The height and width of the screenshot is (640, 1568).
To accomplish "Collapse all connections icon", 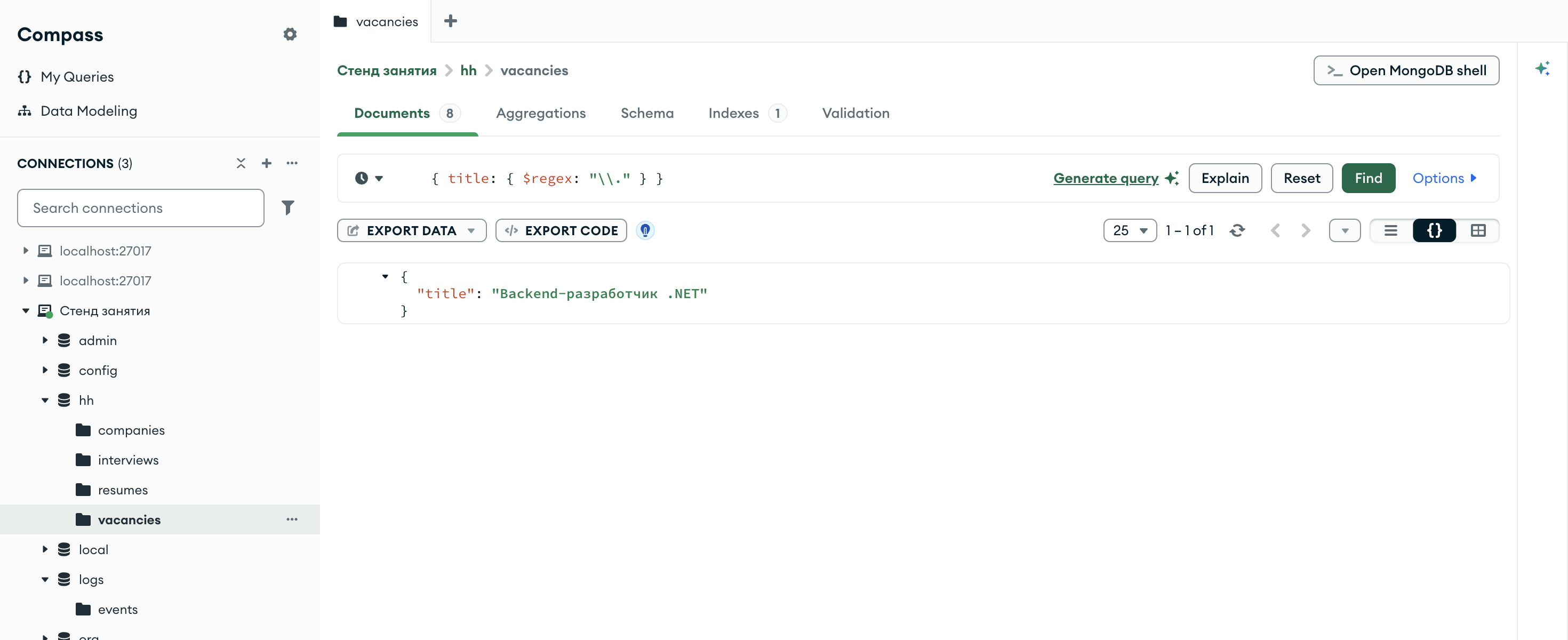I will 241,163.
